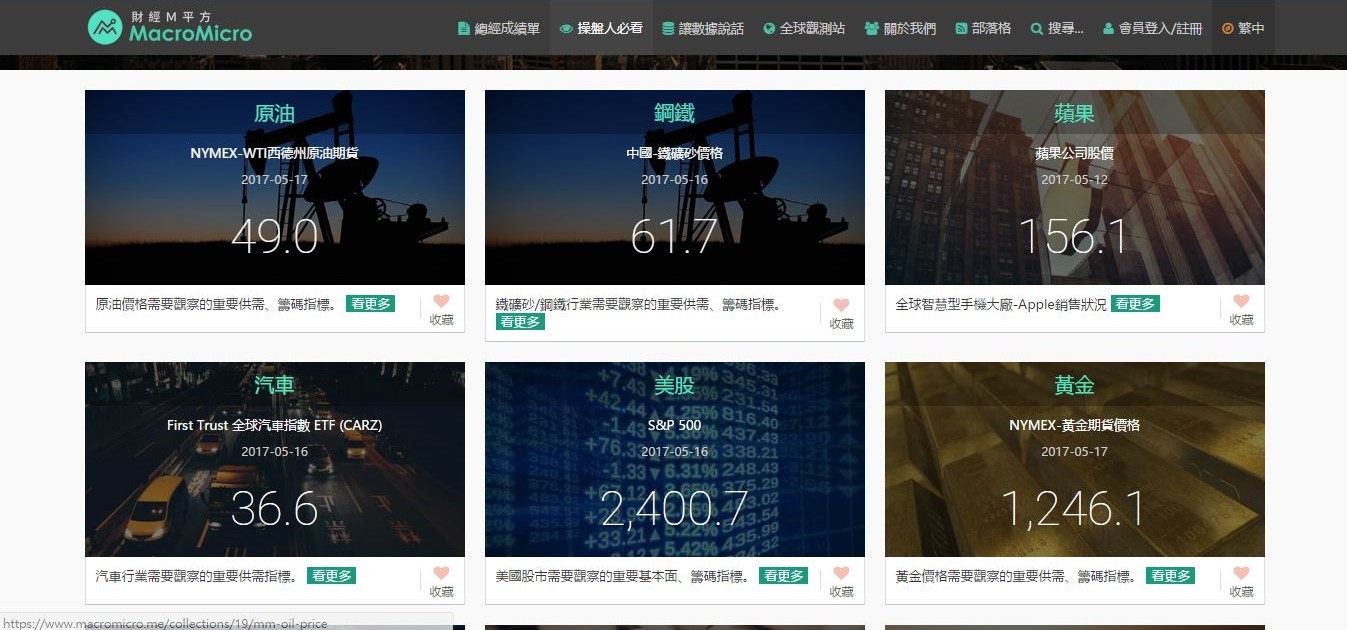Screen dimensions: 1347x630
Task: Open 操盤人必看 navigation item
Action: 601,28
